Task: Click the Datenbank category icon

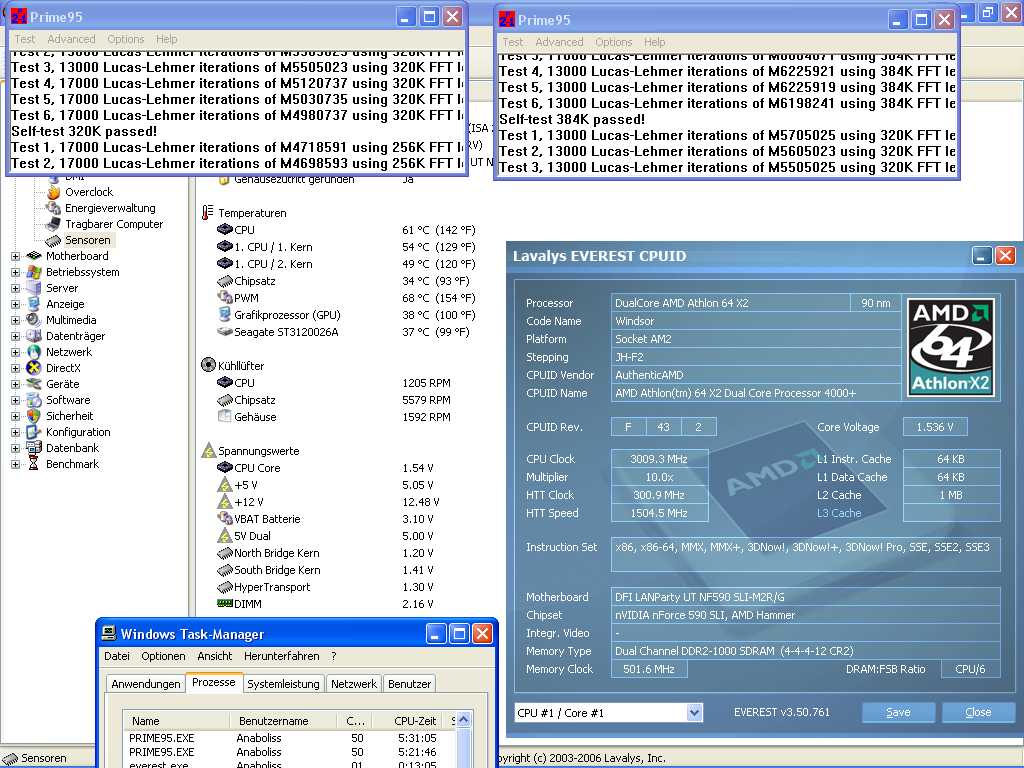Action: point(34,448)
